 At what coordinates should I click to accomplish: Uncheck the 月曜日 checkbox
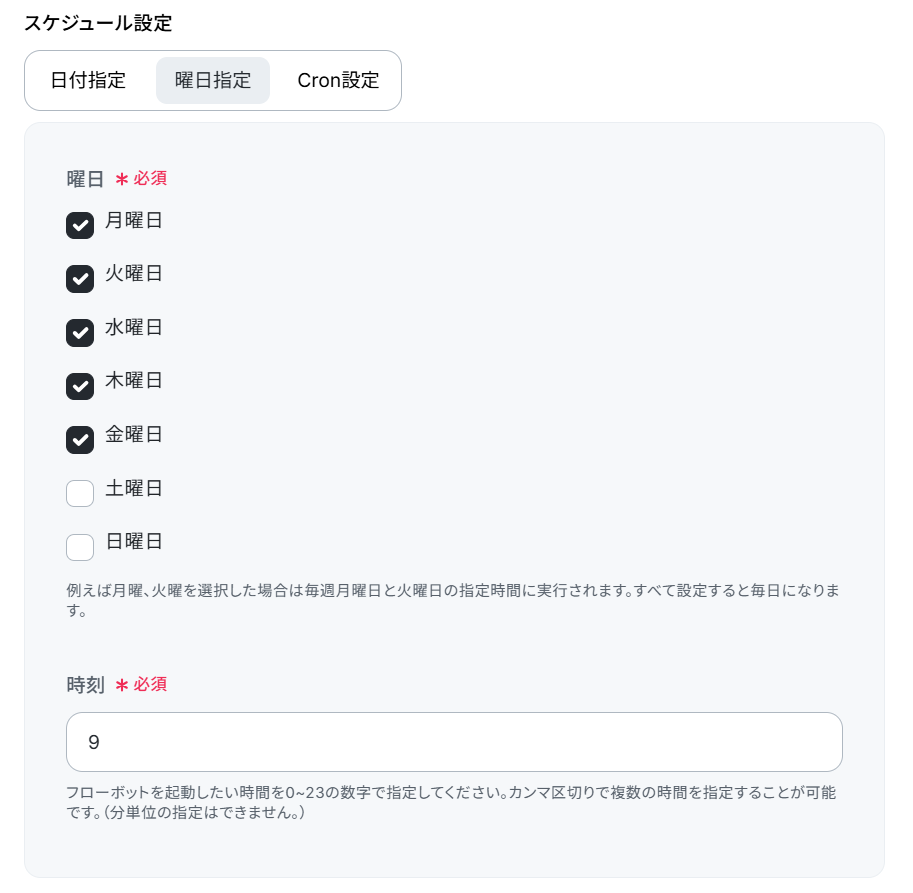[80, 225]
